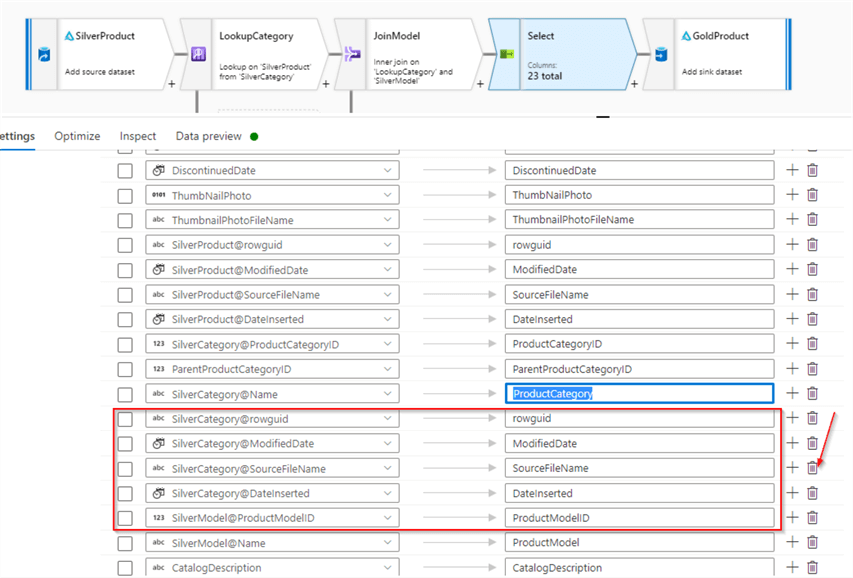Screen dimensions: 853x578
Task: Check the ThumbNailPhoto mapping row checkbox
Action: pos(124,194)
